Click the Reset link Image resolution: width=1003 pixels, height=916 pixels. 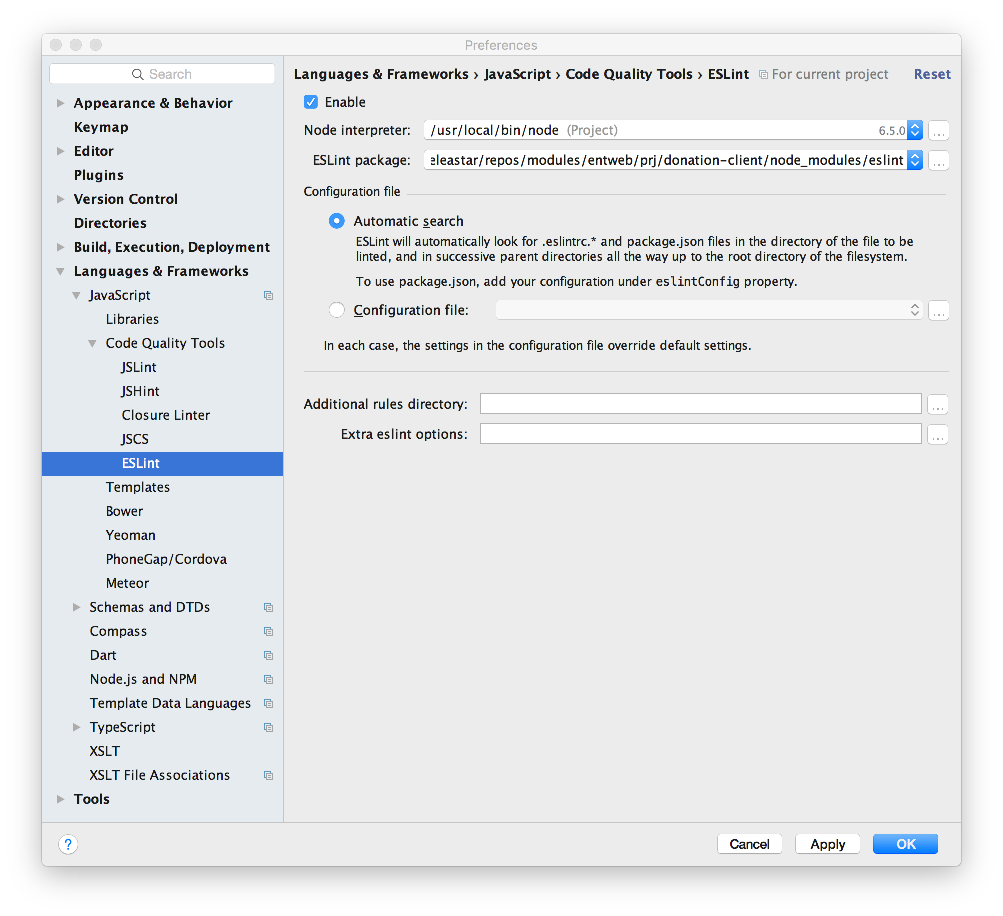point(932,74)
